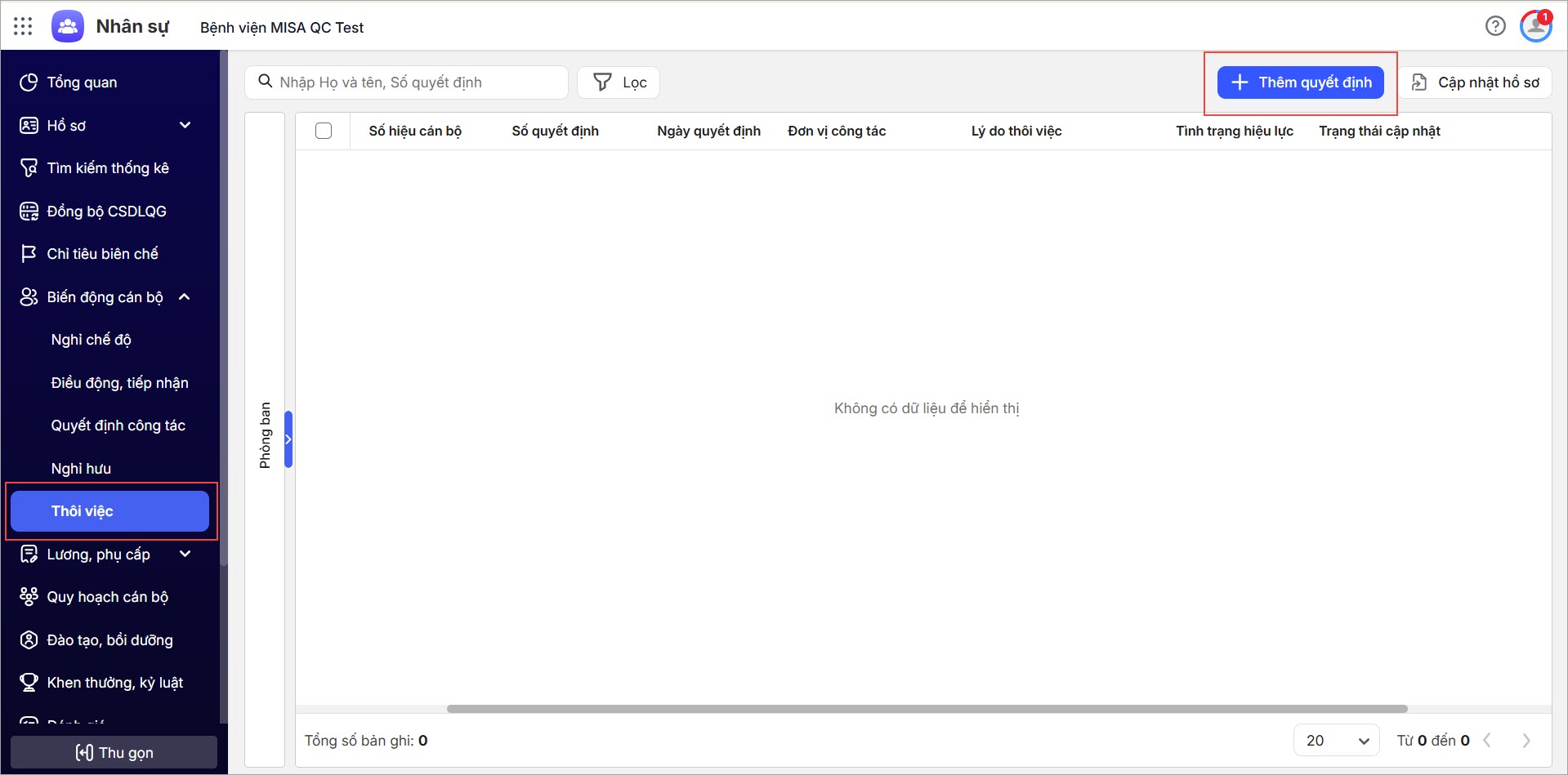Image resolution: width=1568 pixels, height=775 pixels.
Task: Click the Cập nhật hồ sơ button
Action: click(x=1476, y=82)
